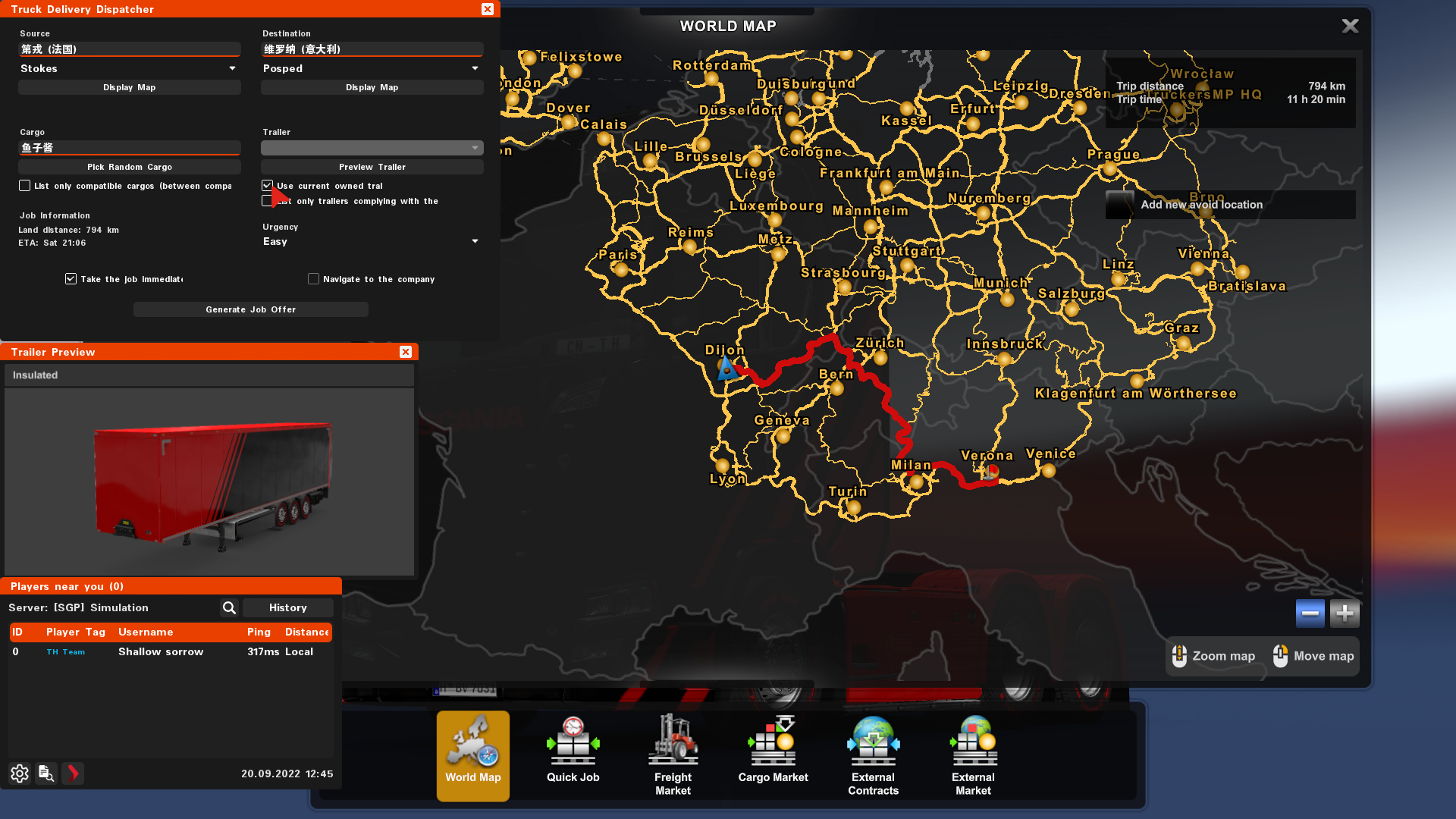This screenshot has width=1456, height=819.
Task: Click the Prague city marker
Action: click(x=1110, y=169)
